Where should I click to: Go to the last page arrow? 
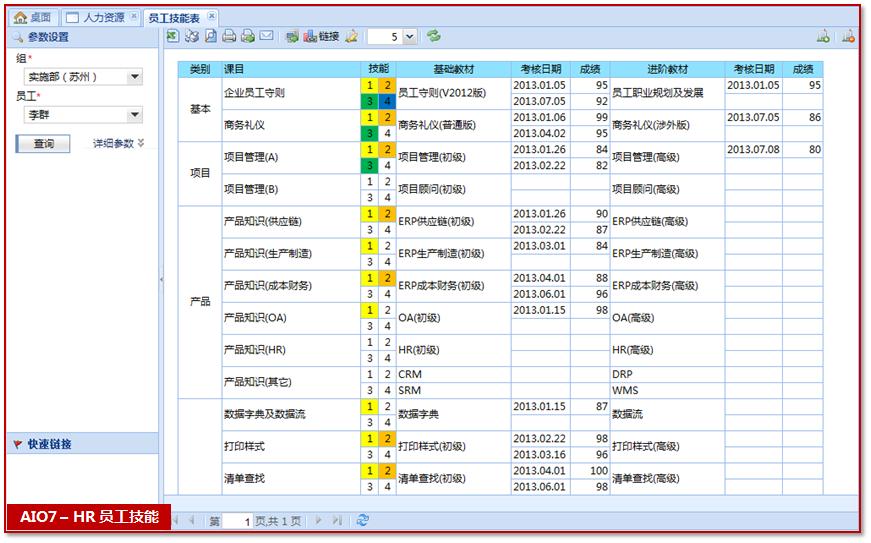(337, 520)
